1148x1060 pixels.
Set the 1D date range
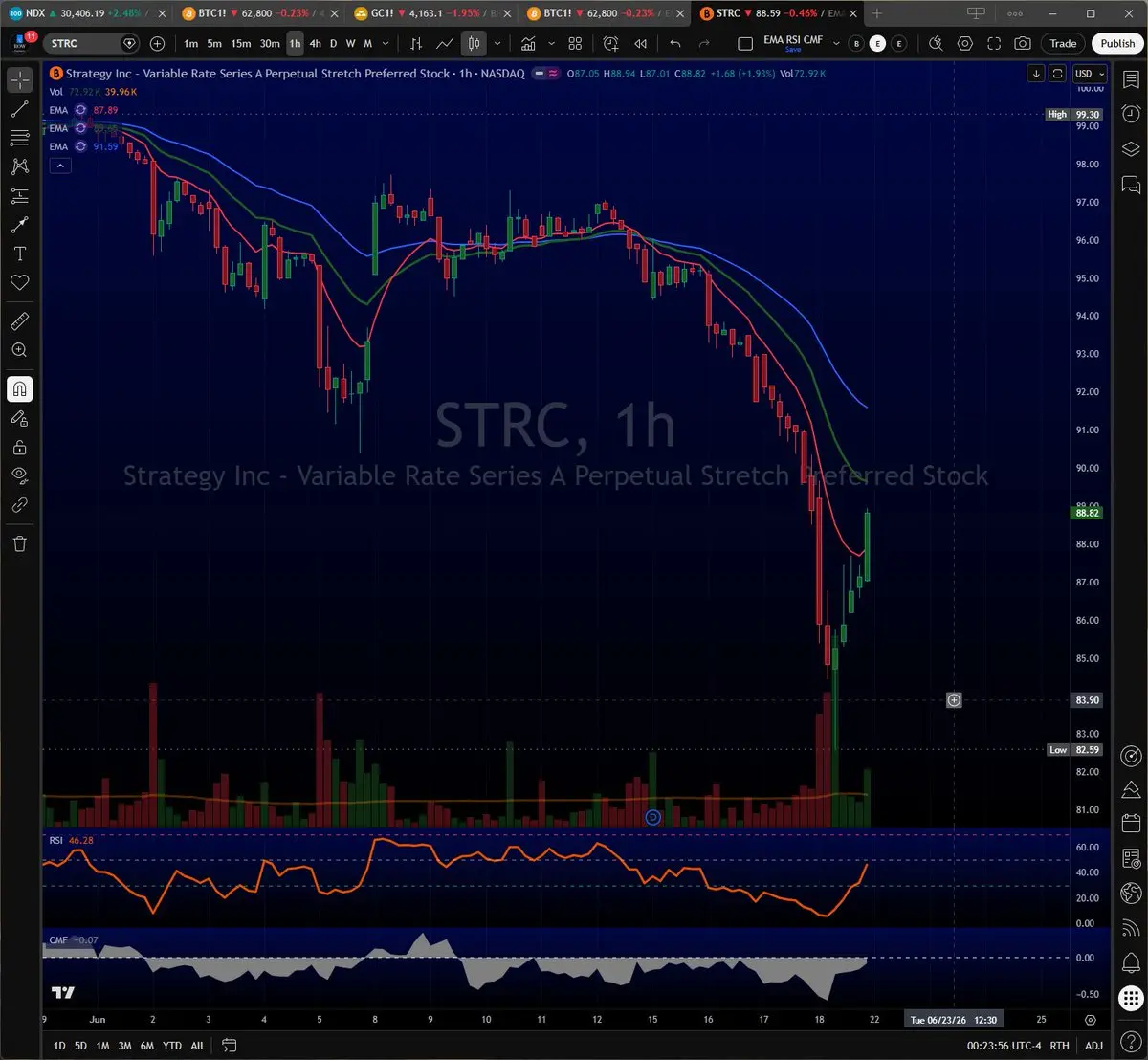click(59, 1046)
